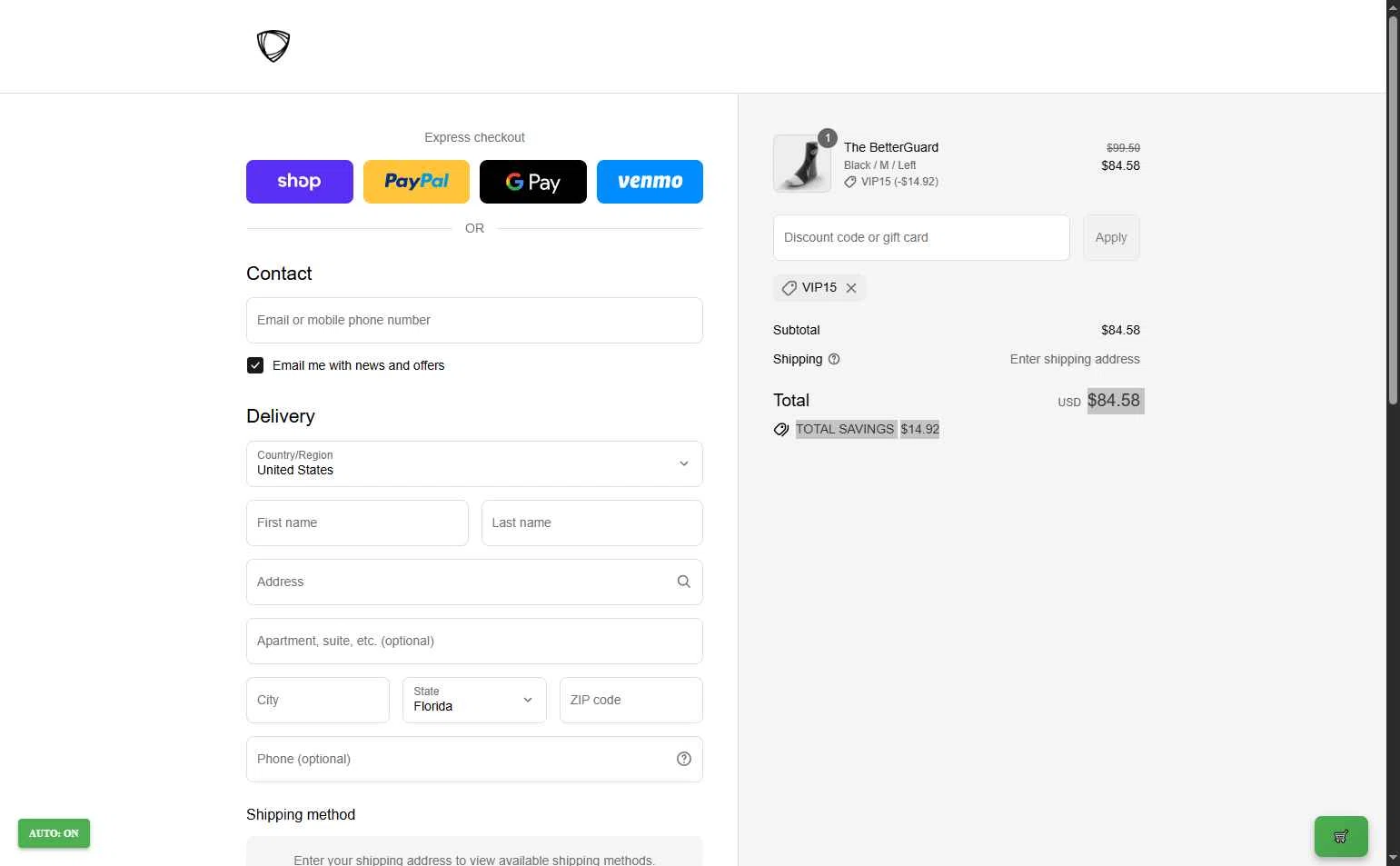Select Google Pay express checkout

(533, 182)
